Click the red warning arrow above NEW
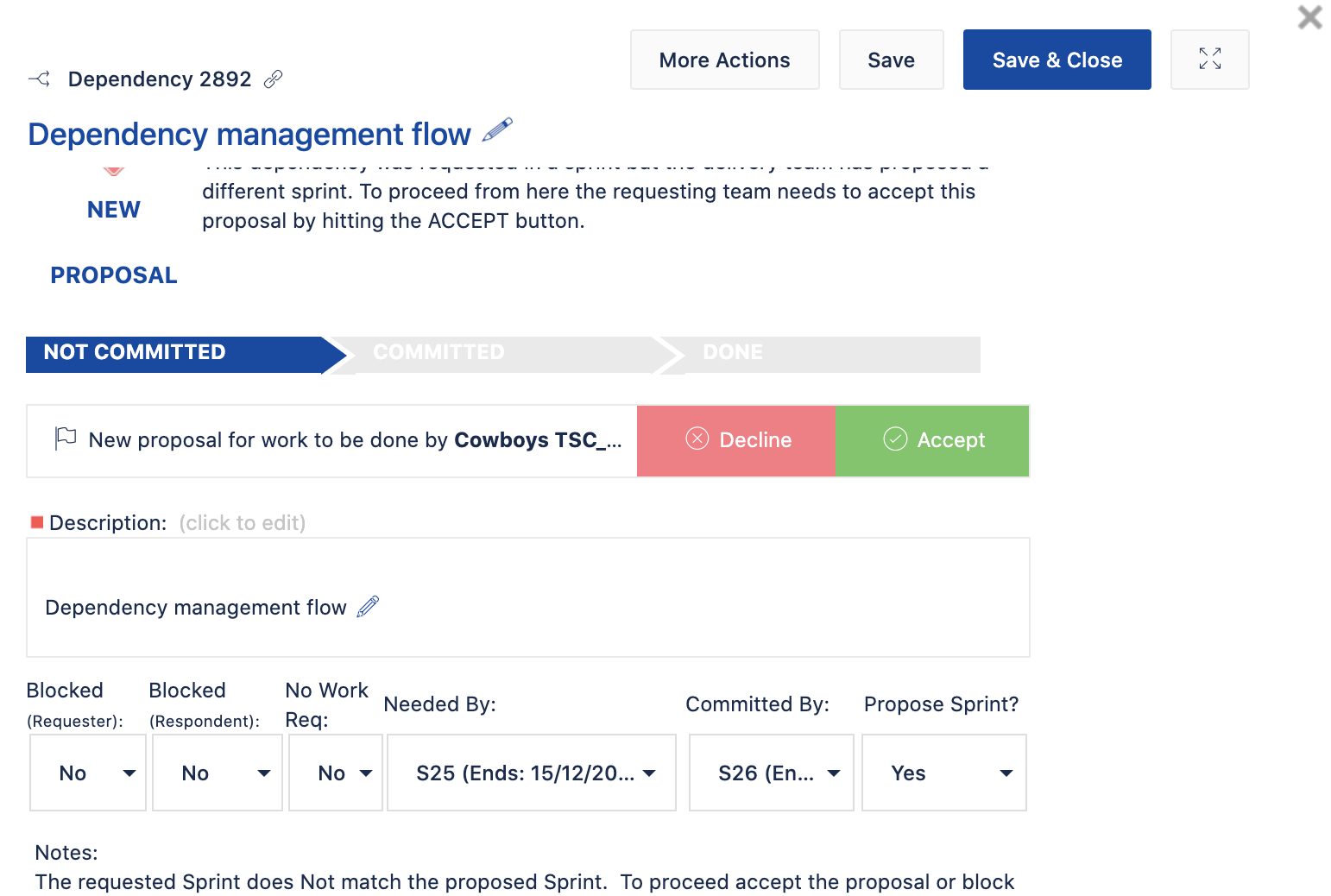This screenshot has height=896, width=1331. 112,168
